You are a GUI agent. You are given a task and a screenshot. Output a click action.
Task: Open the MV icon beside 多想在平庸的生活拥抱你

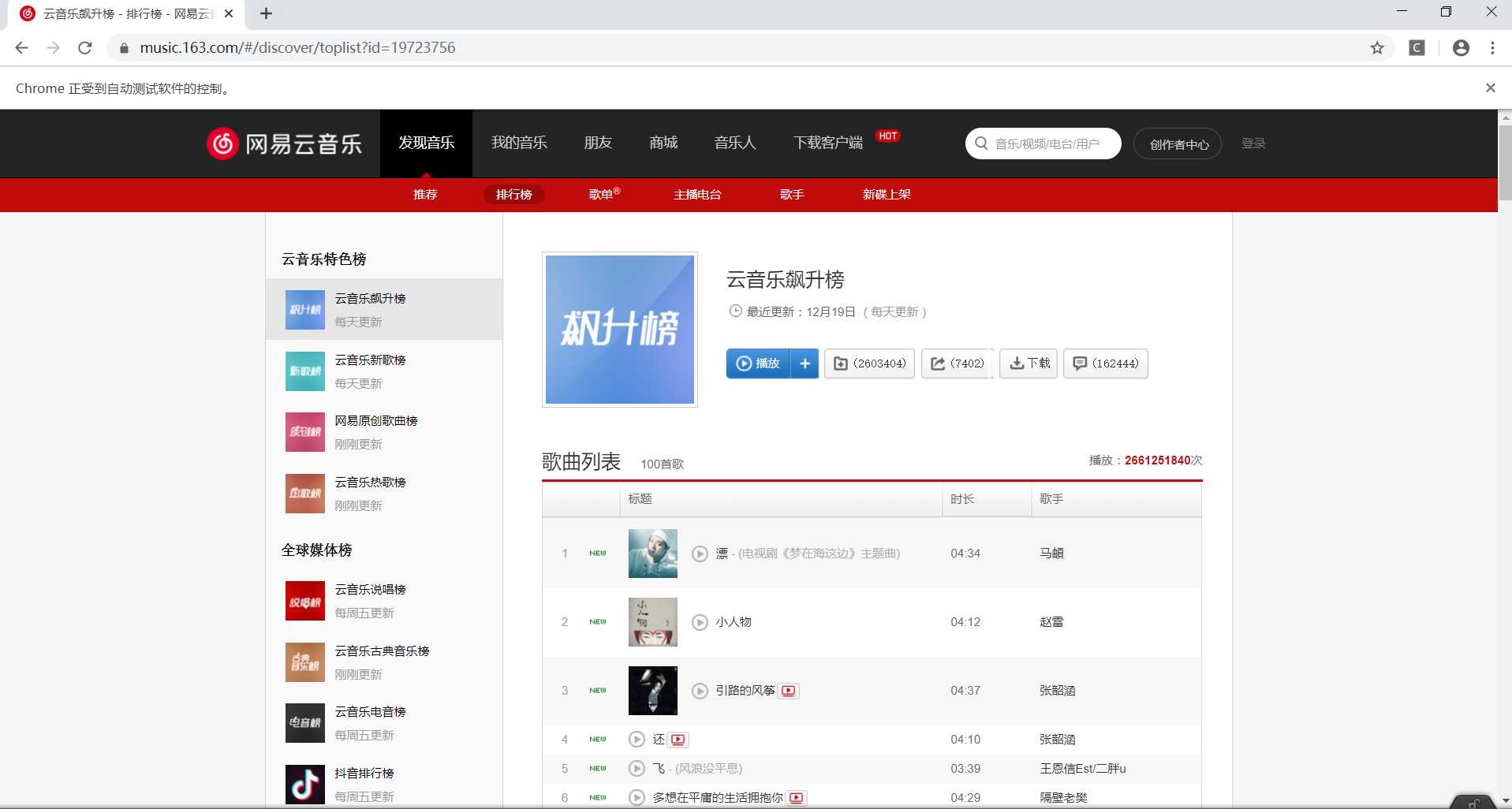797,797
